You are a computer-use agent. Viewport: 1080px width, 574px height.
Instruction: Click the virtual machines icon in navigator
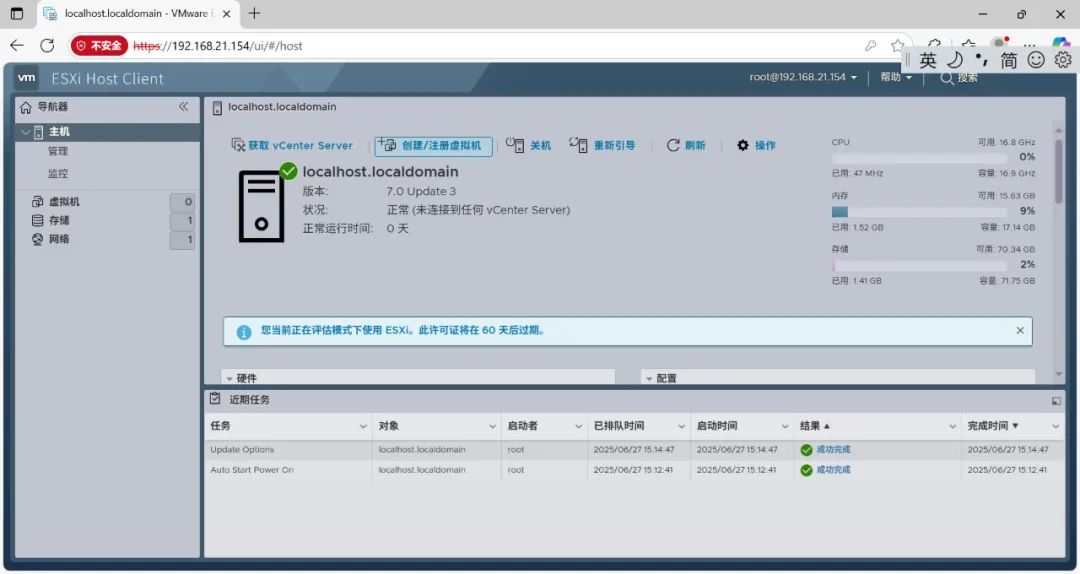[37, 201]
